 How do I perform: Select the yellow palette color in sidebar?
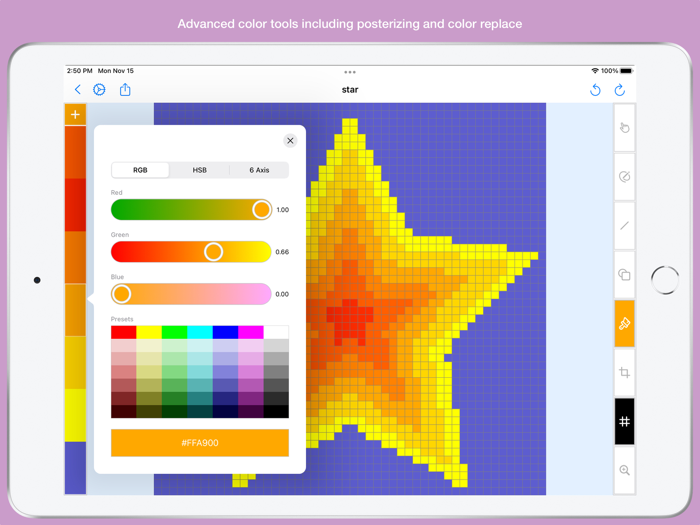75,415
